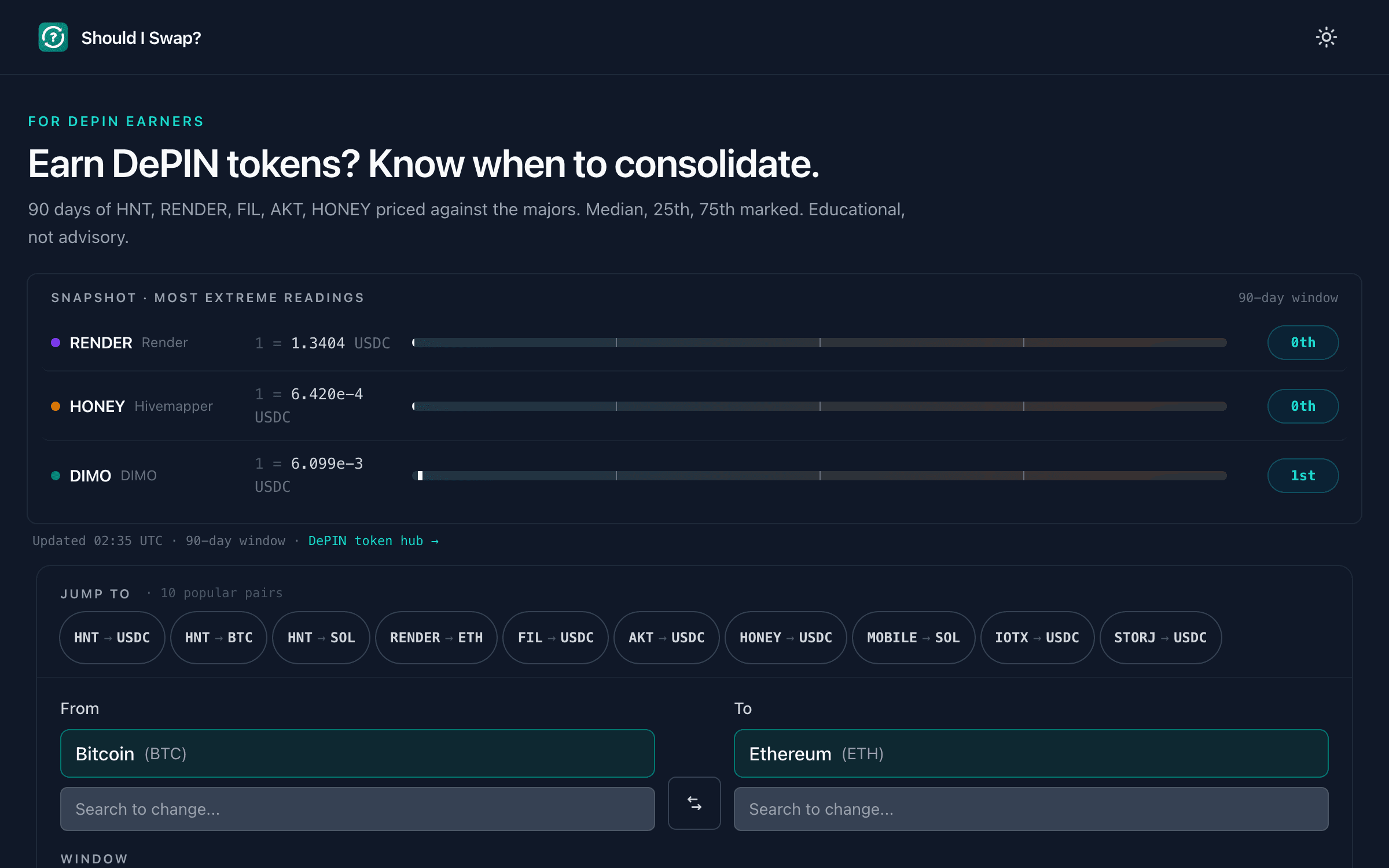Choose the HONEY → USDC pair
Viewport: 1389px width, 868px height.
(786, 638)
